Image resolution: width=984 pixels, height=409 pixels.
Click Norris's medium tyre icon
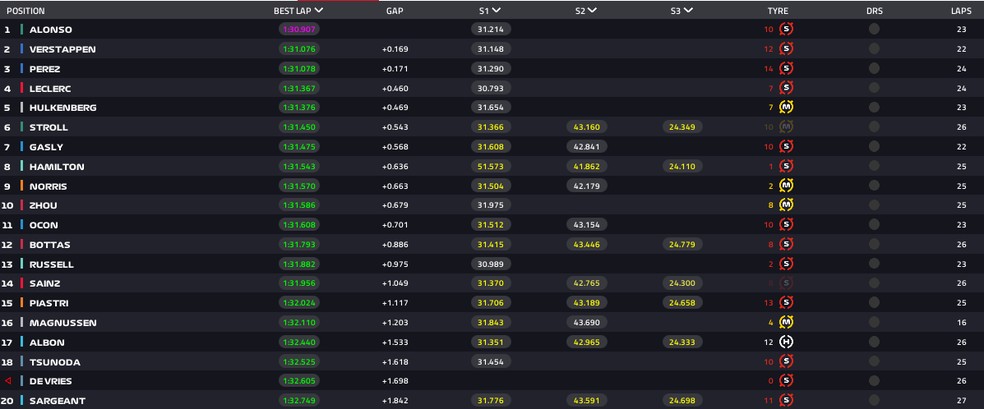786,186
